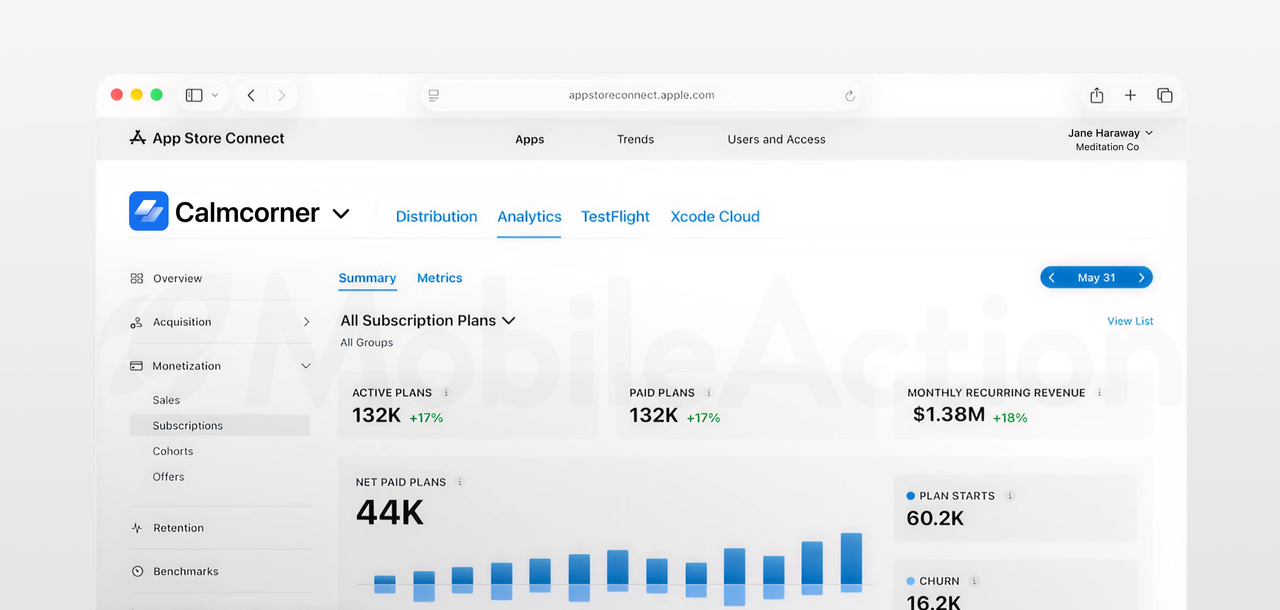Click the info icon next to Active Plans
The image size is (1280, 610).
click(x=446, y=393)
